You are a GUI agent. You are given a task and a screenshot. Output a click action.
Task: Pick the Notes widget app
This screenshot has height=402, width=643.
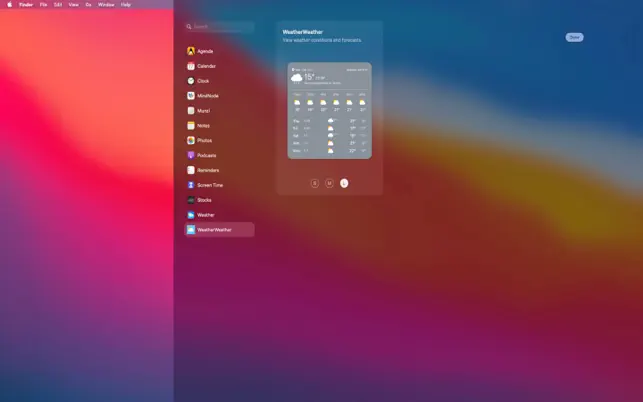pos(203,126)
